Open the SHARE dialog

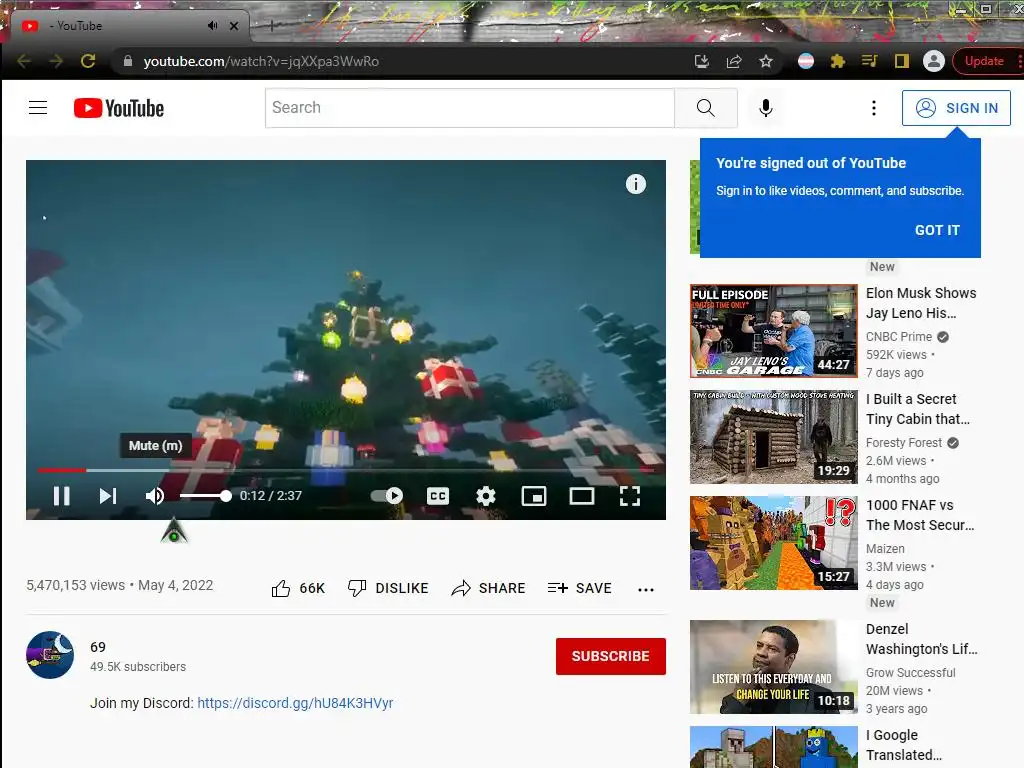pos(488,588)
